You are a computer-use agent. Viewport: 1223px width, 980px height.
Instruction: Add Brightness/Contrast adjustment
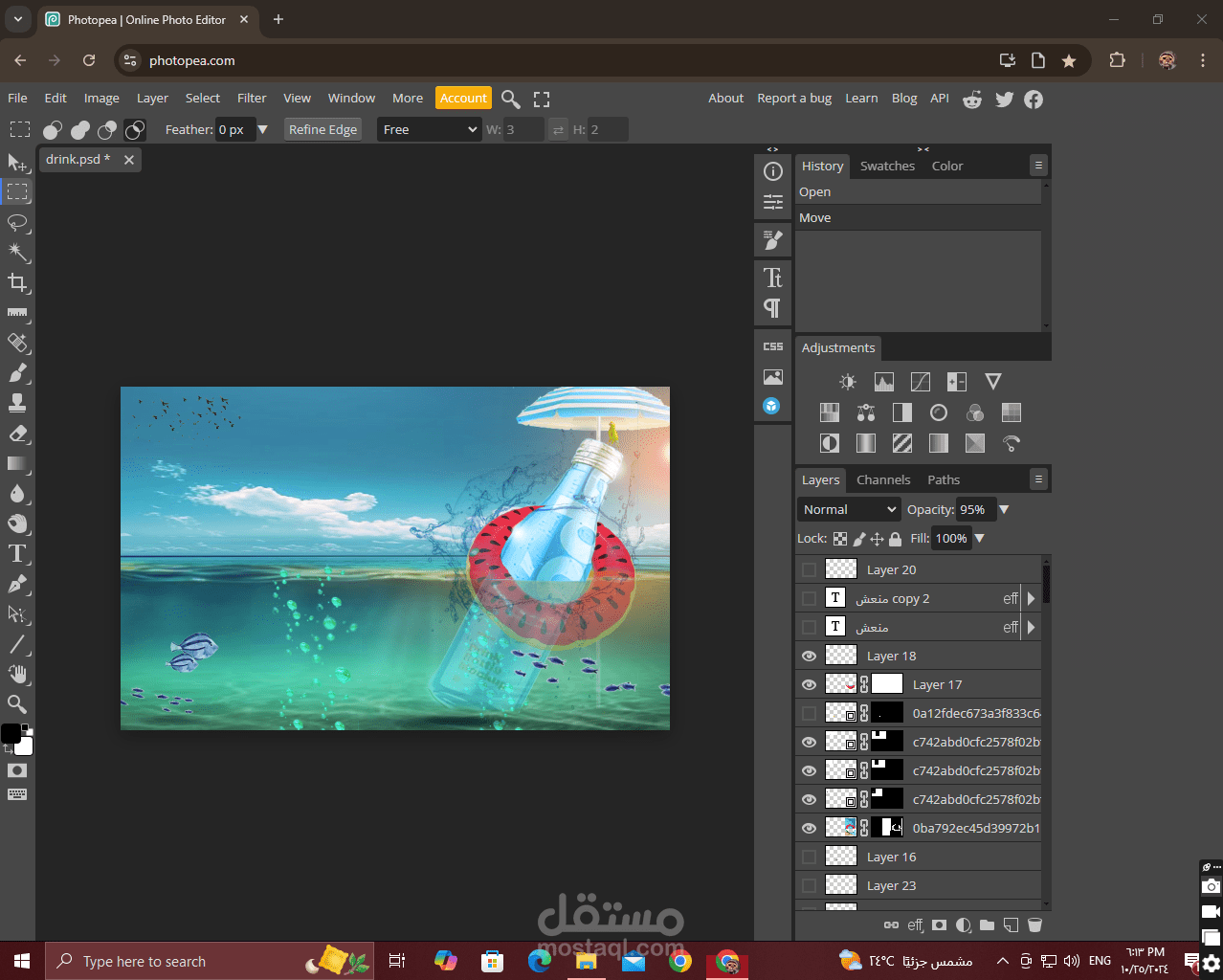(x=848, y=382)
